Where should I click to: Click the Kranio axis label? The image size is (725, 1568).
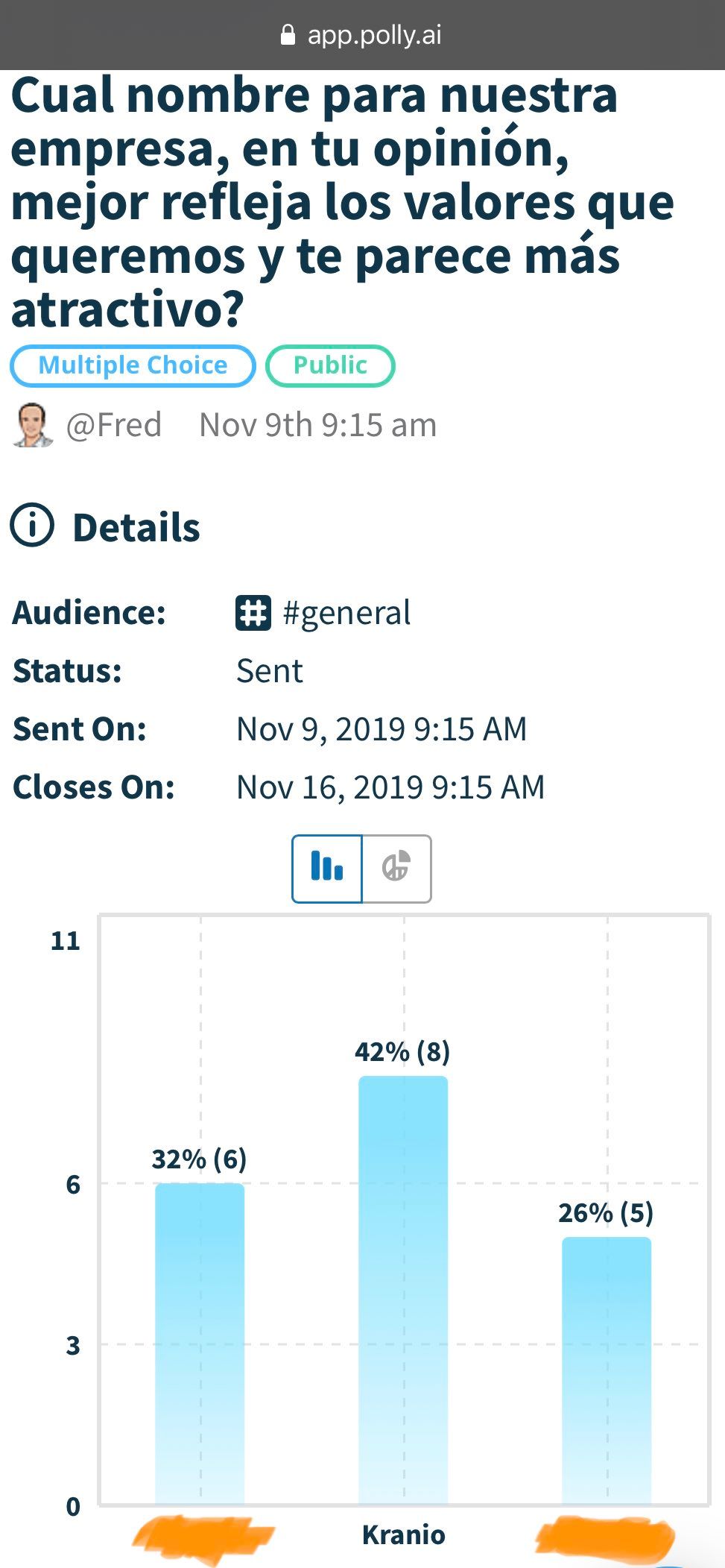tap(403, 1534)
